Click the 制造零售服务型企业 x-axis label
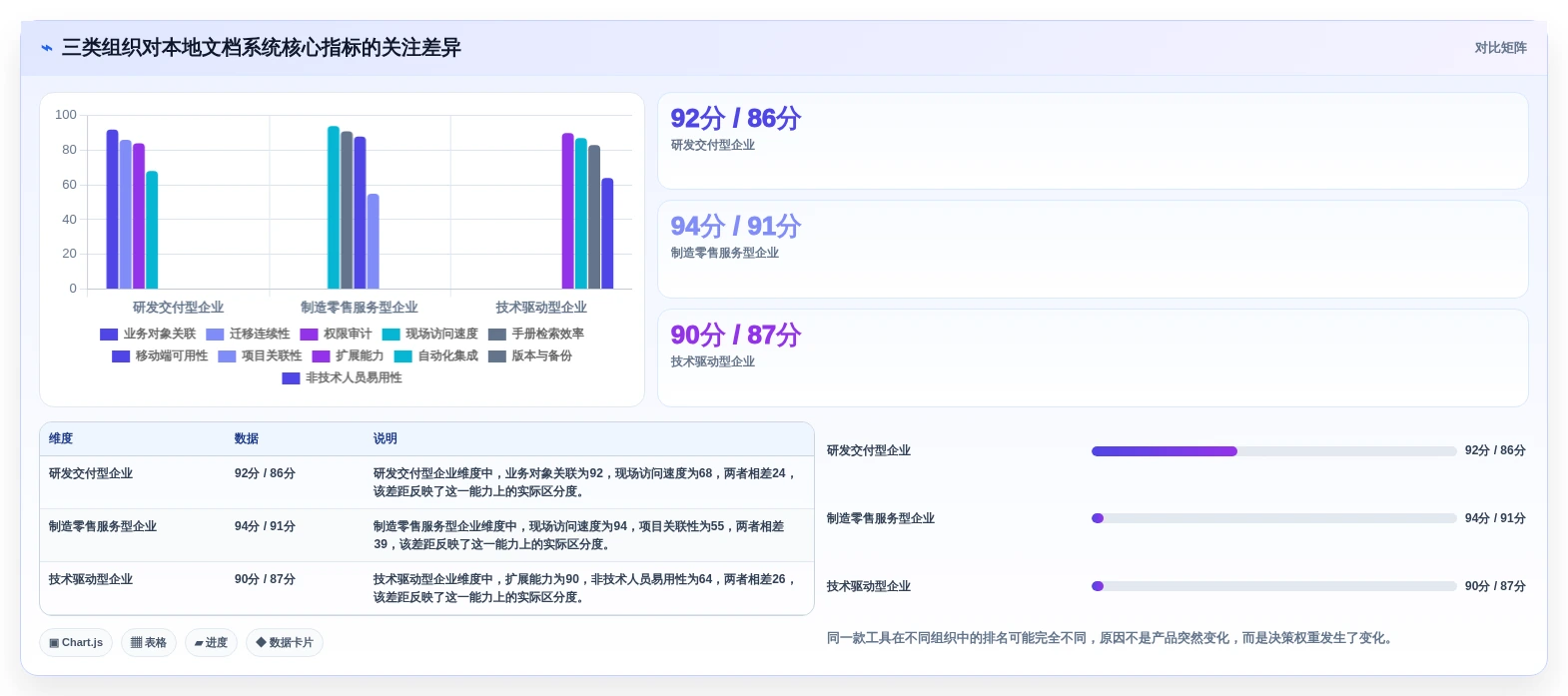Viewport: 1568px width, 696px height. (360, 308)
